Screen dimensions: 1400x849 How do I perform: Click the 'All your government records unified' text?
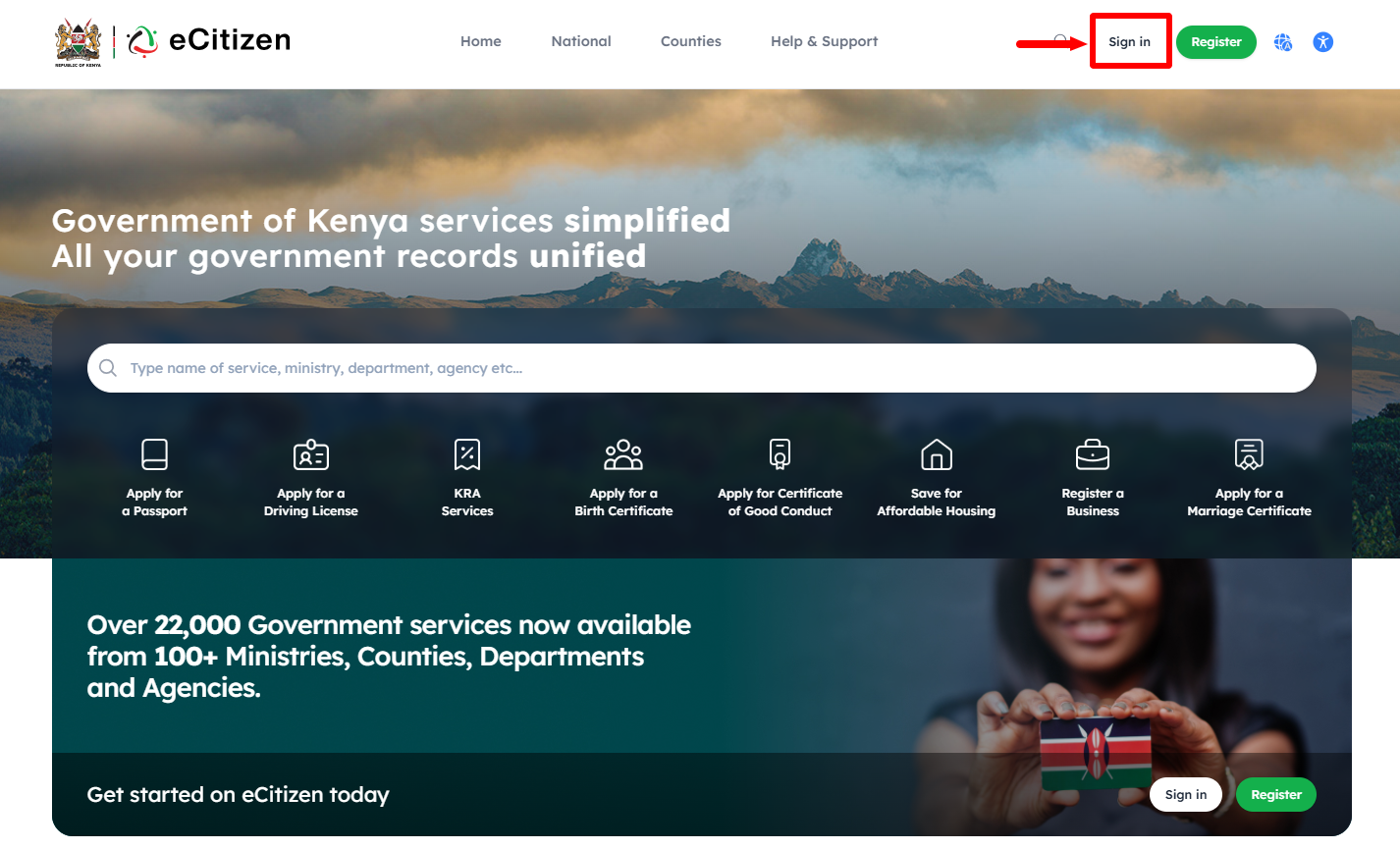[x=349, y=256]
